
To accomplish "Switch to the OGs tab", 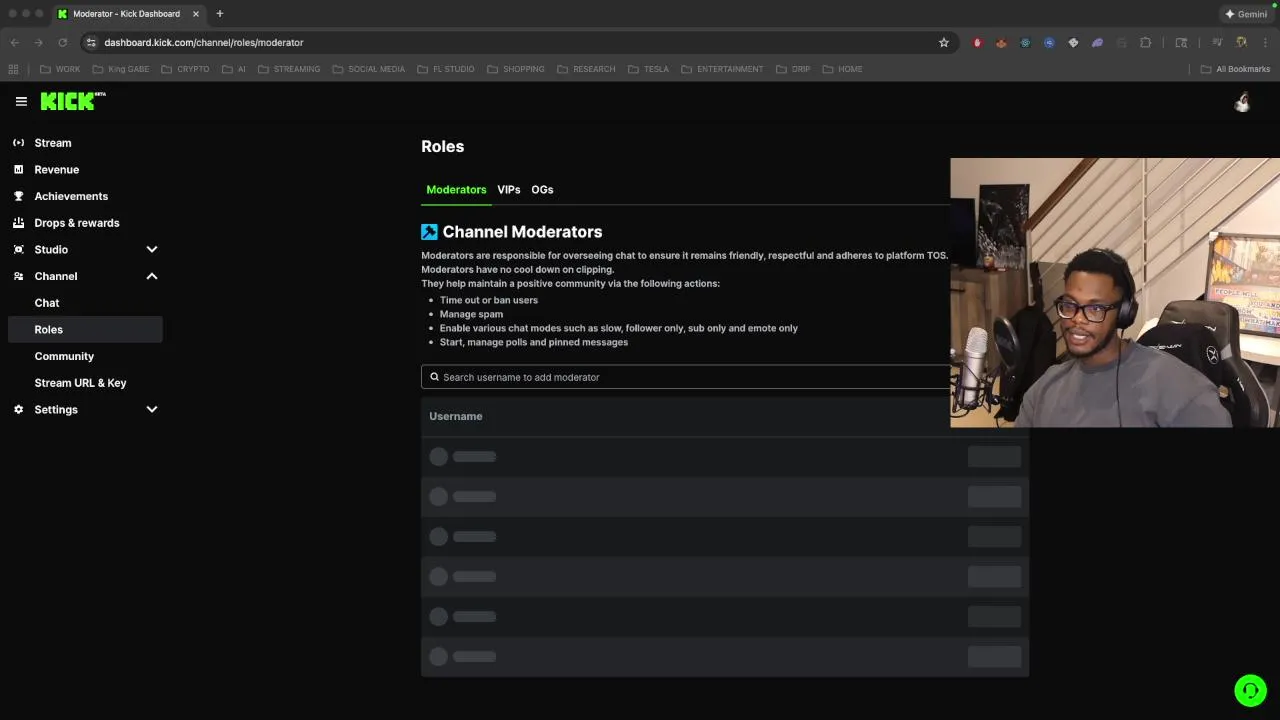I will tap(542, 190).
